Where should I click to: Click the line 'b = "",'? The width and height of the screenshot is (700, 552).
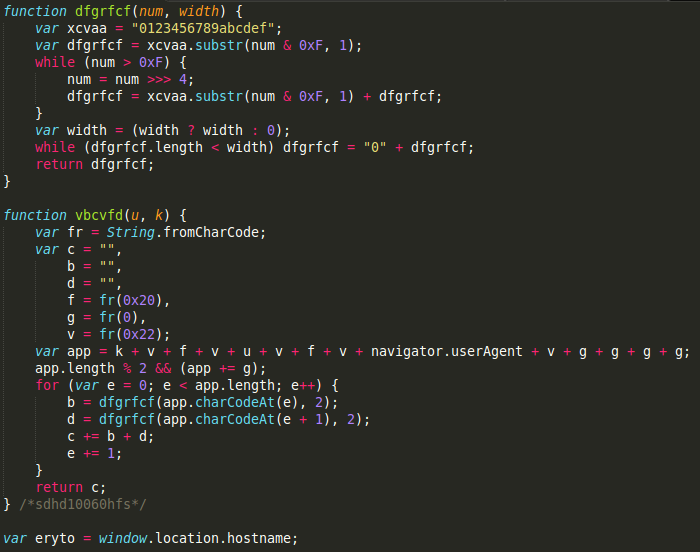coord(94,266)
